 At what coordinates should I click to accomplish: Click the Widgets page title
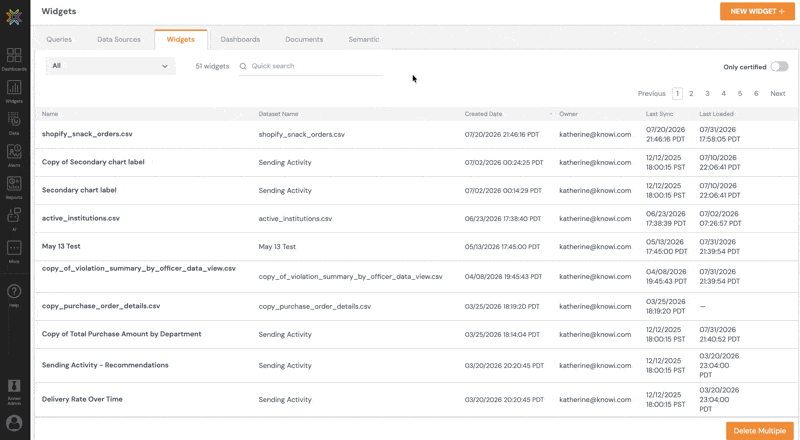59,11
